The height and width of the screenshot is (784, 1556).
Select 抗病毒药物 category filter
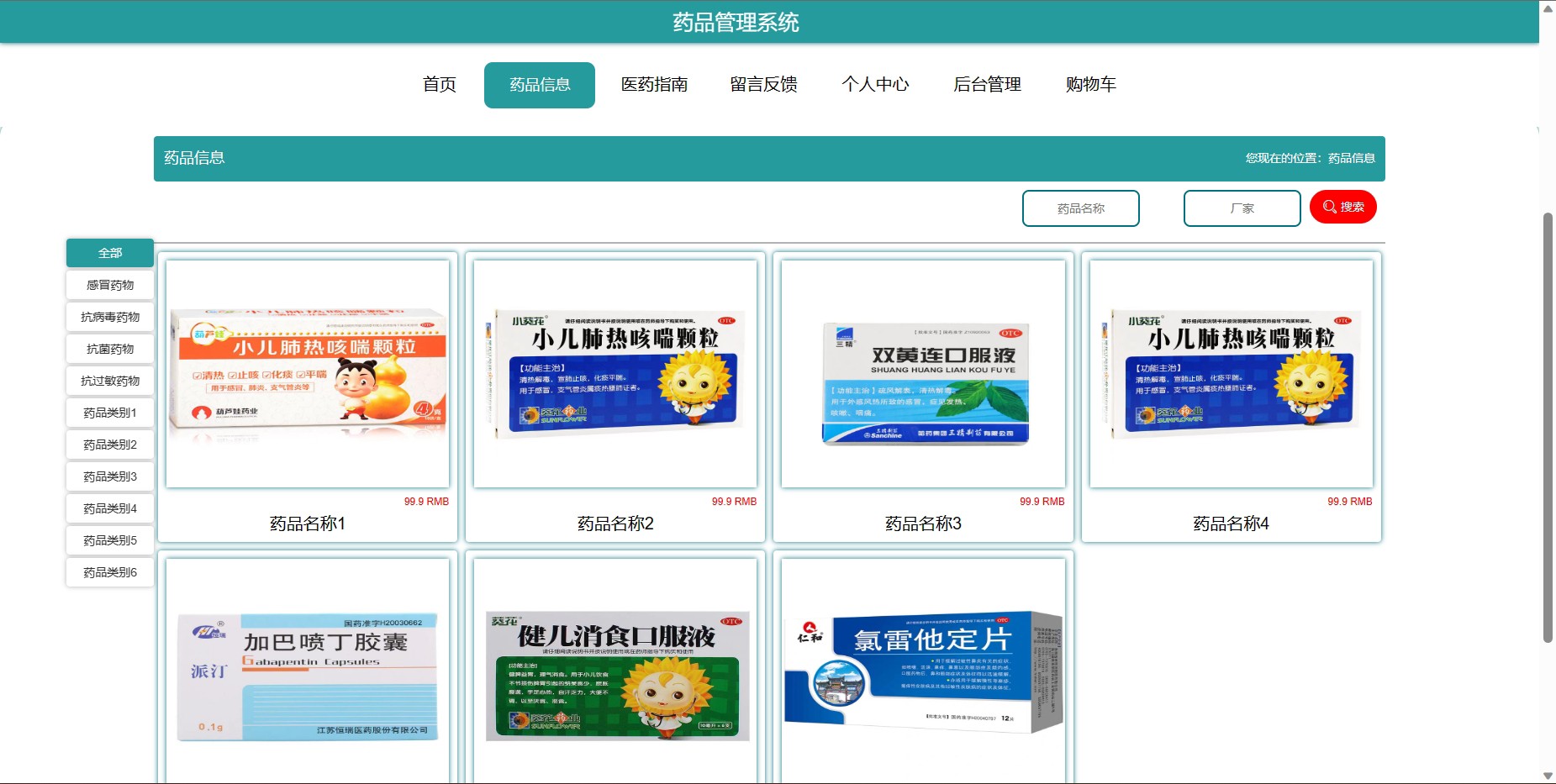pyautogui.click(x=110, y=317)
